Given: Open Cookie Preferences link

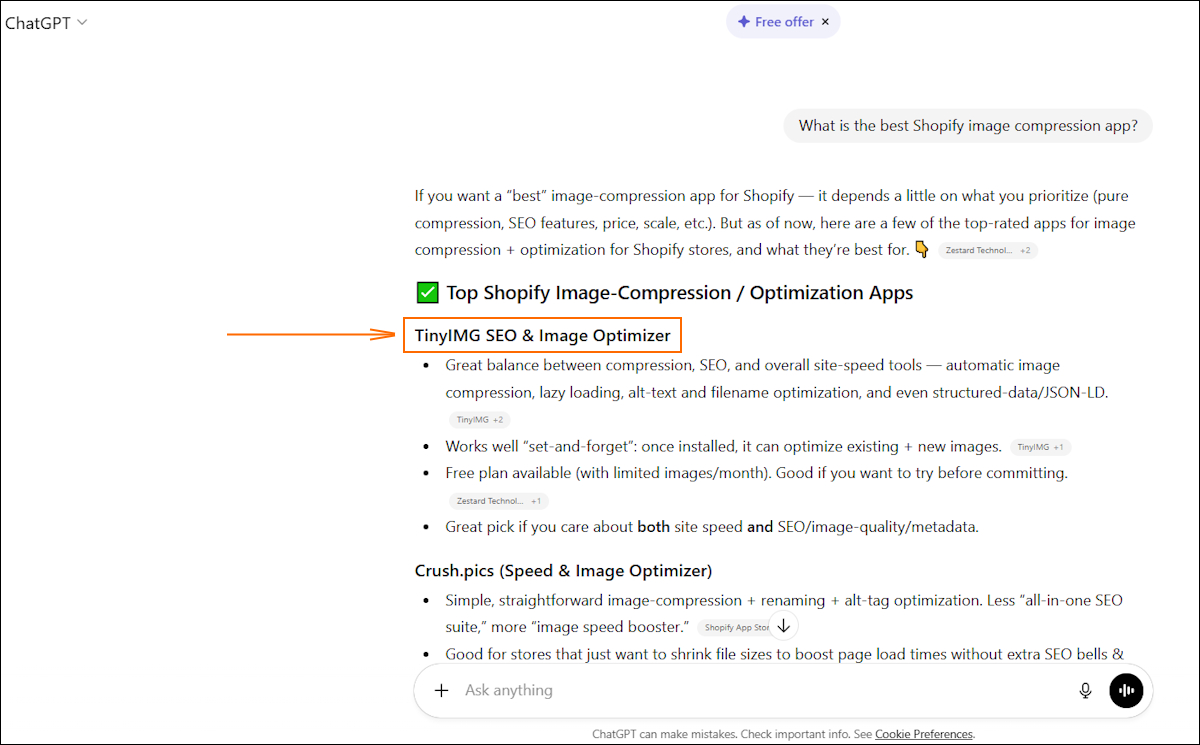Looking at the screenshot, I should (x=923, y=733).
